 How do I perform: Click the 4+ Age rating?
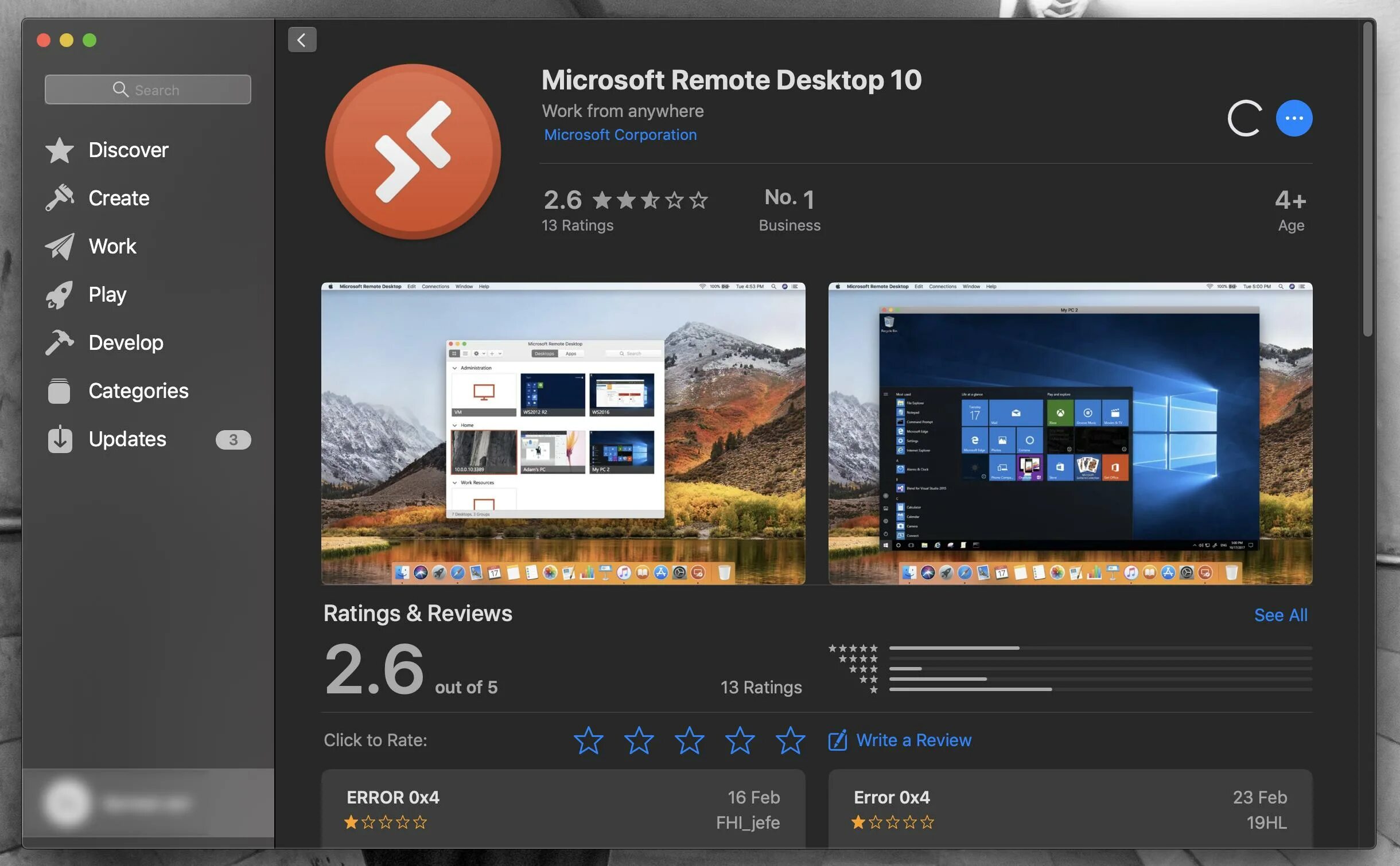click(1291, 210)
